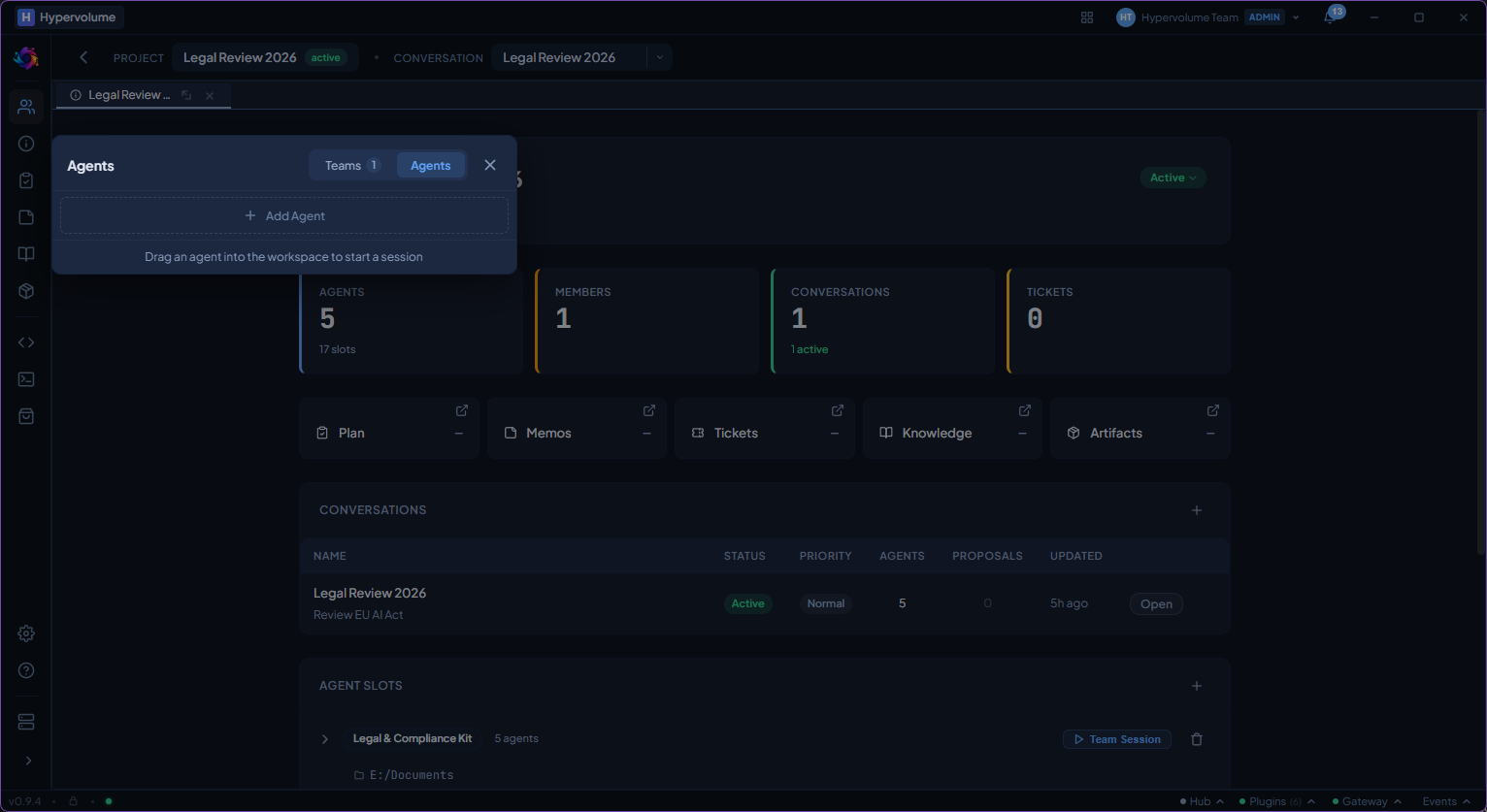This screenshot has height=812, width=1487.
Task: Click the project Legal Review 2026 name
Action: (x=240, y=57)
